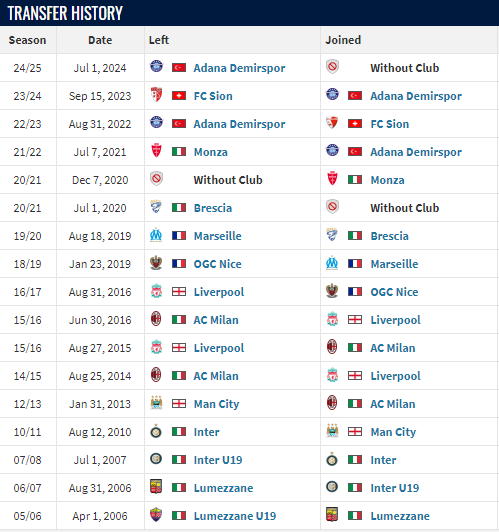The width and height of the screenshot is (499, 532).
Task: Open the OGC Nice link in the 16/17 Joined column
Action: (x=394, y=292)
